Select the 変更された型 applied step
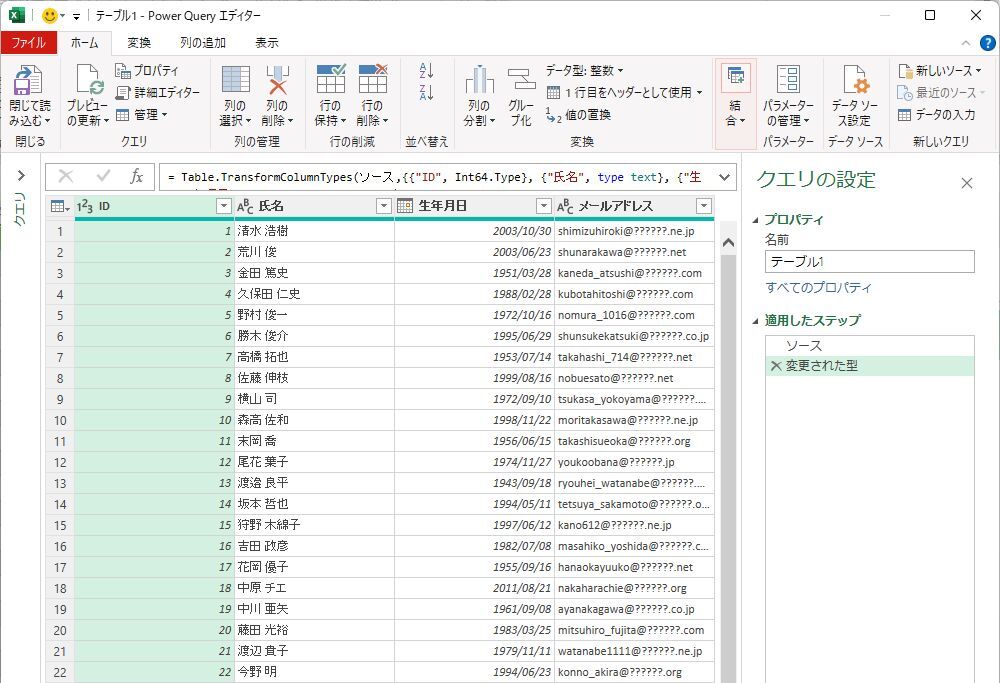This screenshot has width=1000, height=683. (x=870, y=365)
